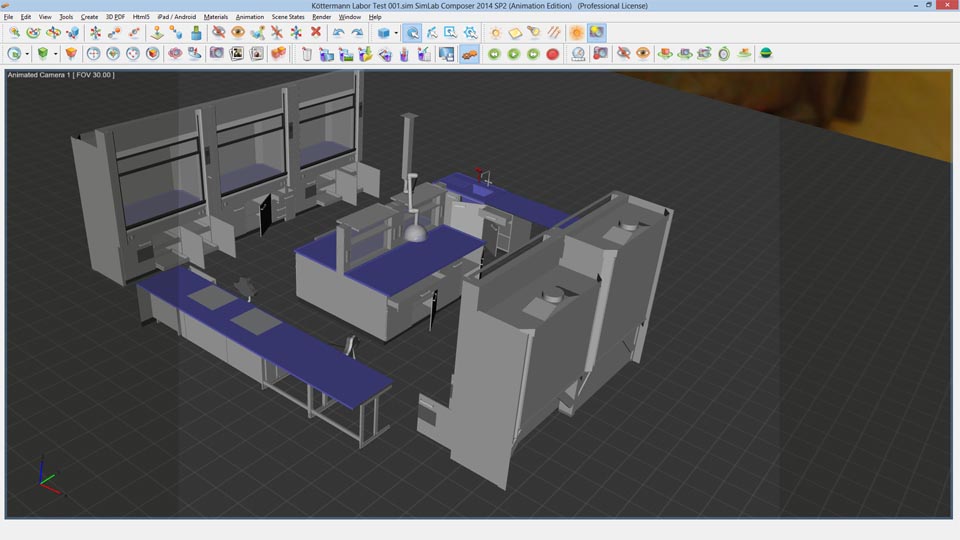Open the Materials menu
This screenshot has height=540, width=960.
(x=215, y=17)
